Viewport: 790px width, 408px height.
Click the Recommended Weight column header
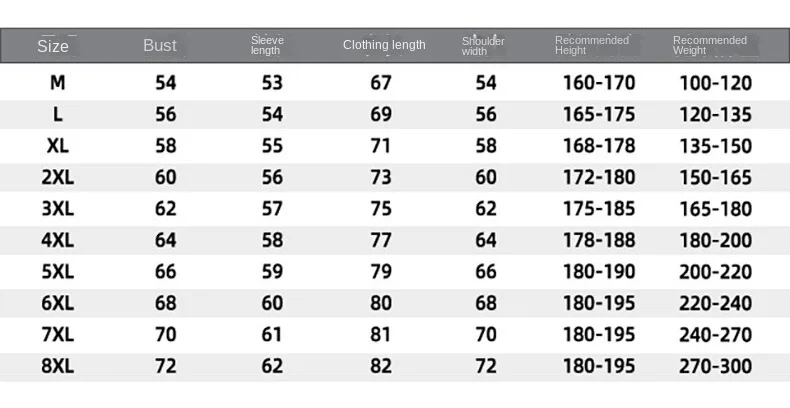pyautogui.click(x=710, y=45)
